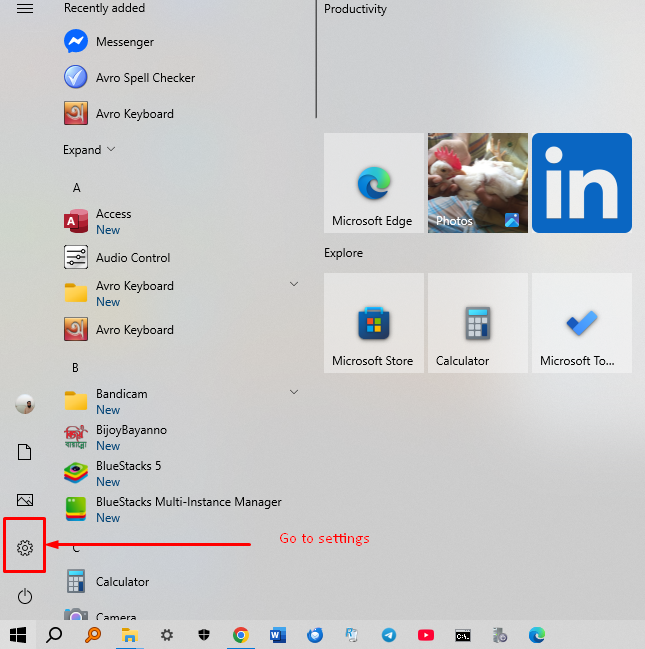
Task: Click Google Chrome in the taskbar
Action: click(x=240, y=634)
